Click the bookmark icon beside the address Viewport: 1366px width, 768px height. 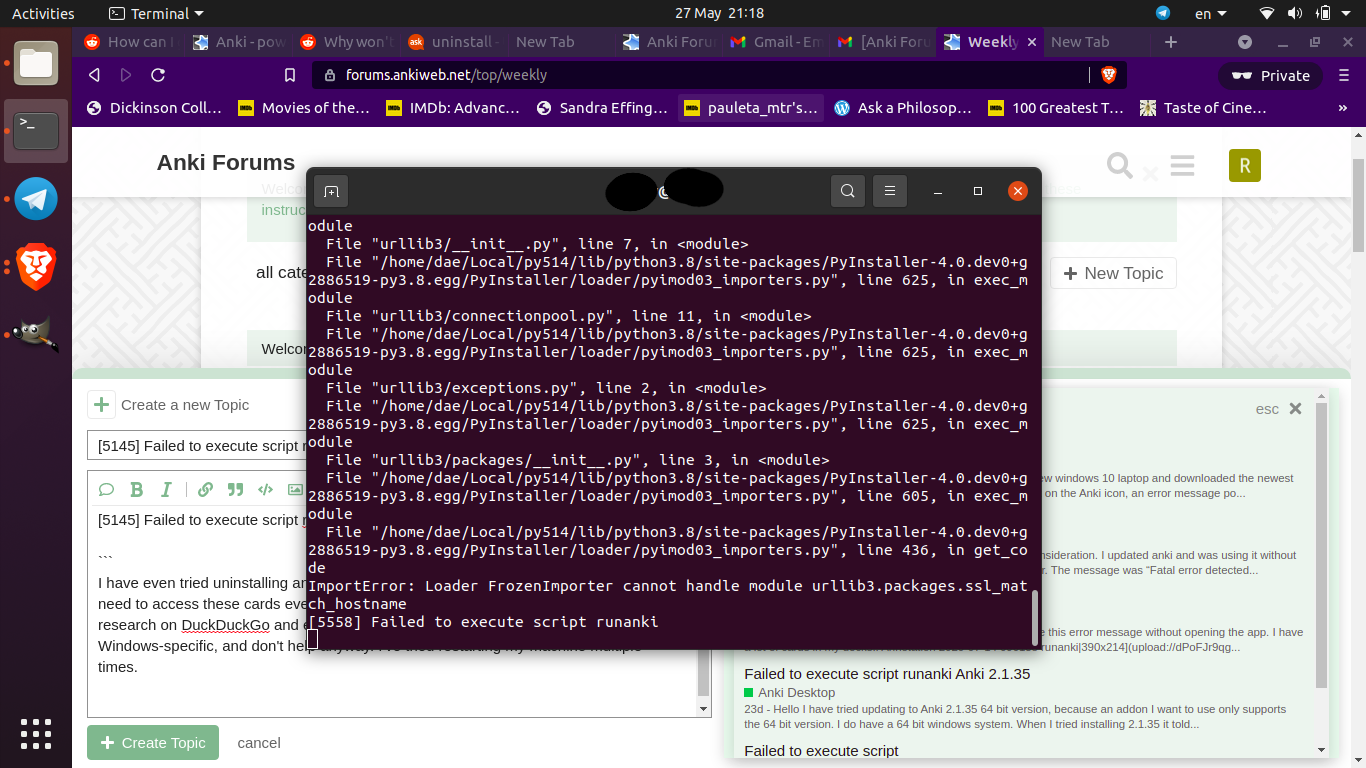(290, 75)
